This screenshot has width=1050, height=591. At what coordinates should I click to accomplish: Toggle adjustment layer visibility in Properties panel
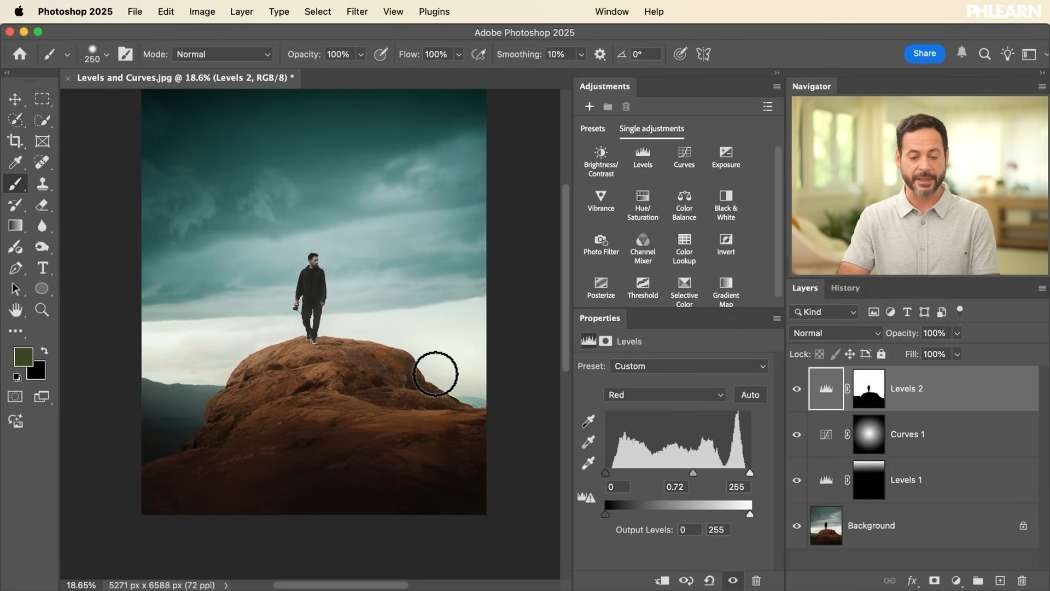[733, 580]
